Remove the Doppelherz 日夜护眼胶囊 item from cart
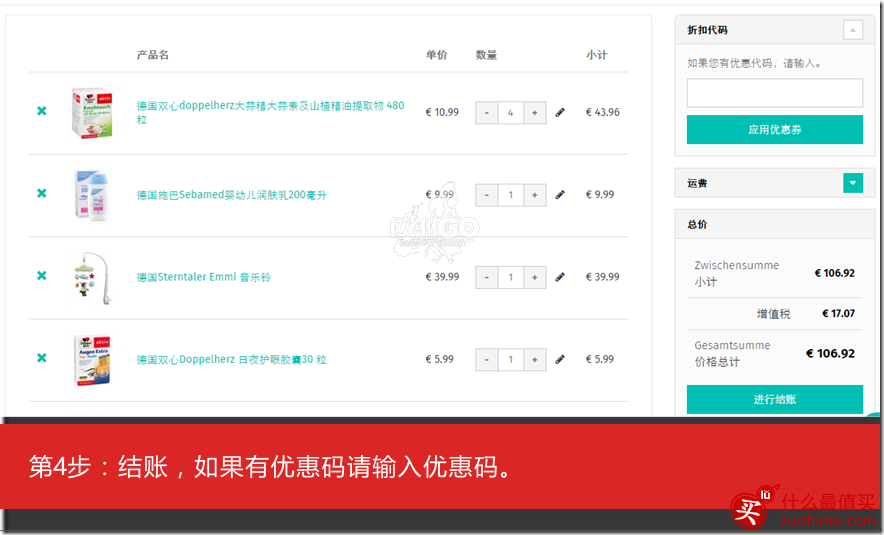This screenshot has height=535, width=884. [42, 358]
